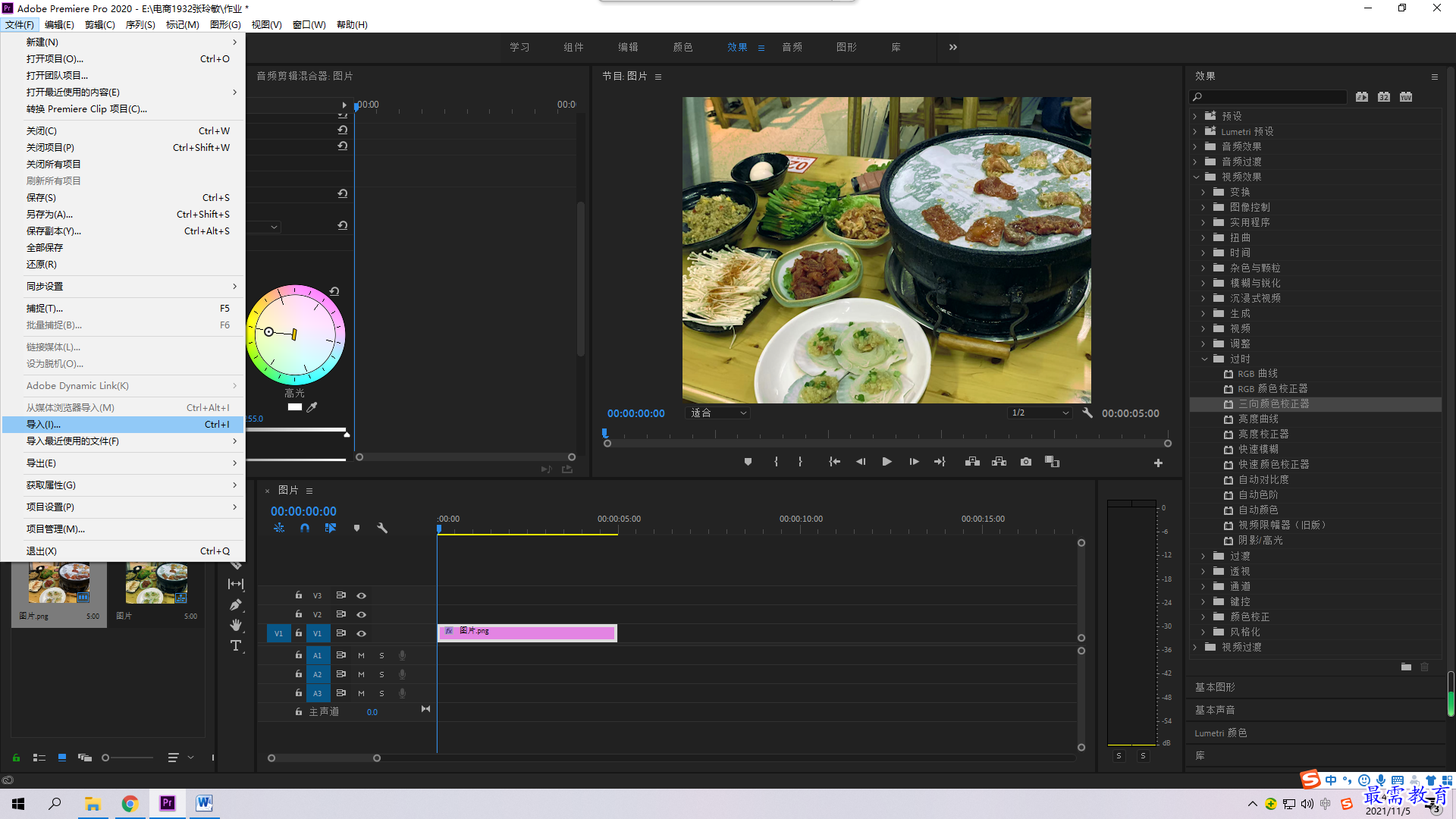Image resolution: width=1456 pixels, height=819 pixels.
Task: Open the 编辑(E) menu
Action: coord(59,25)
